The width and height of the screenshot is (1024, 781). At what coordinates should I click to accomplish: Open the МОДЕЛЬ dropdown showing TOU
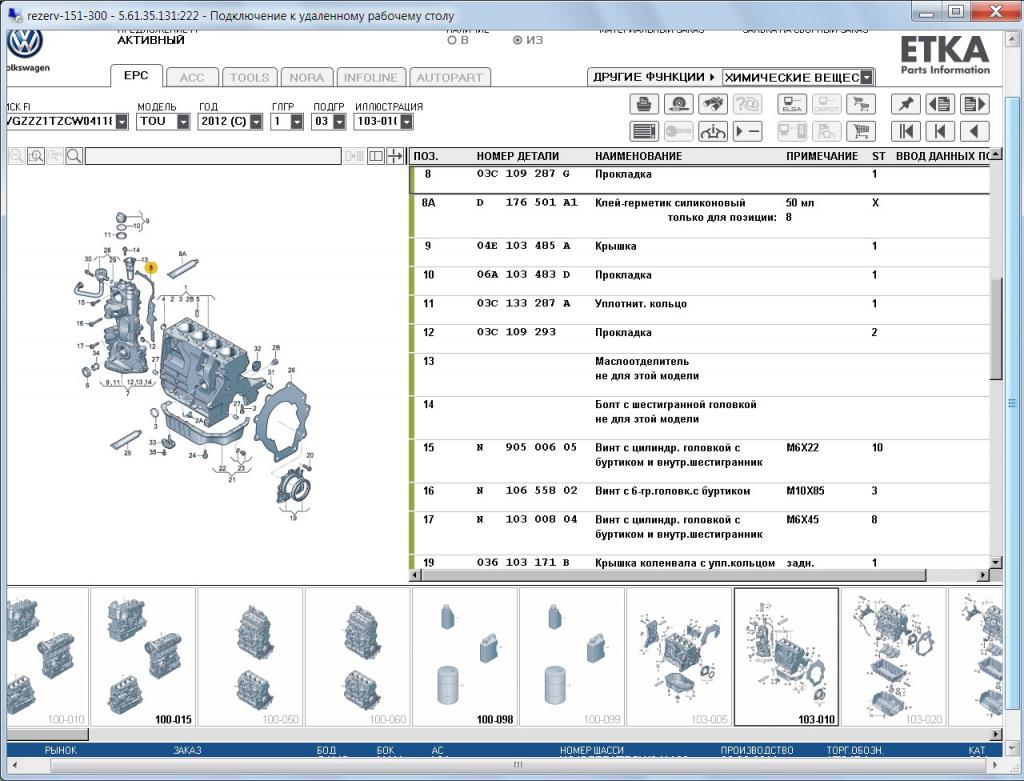(184, 121)
